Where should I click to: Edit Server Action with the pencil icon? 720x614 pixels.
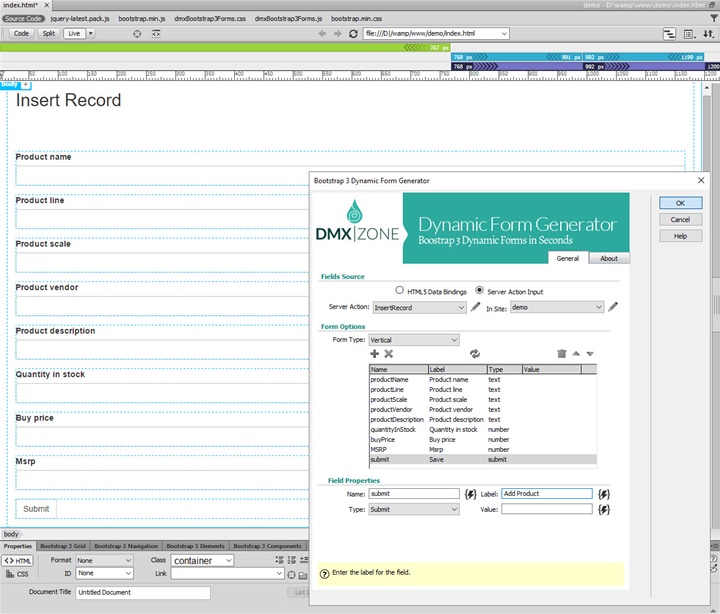click(475, 307)
